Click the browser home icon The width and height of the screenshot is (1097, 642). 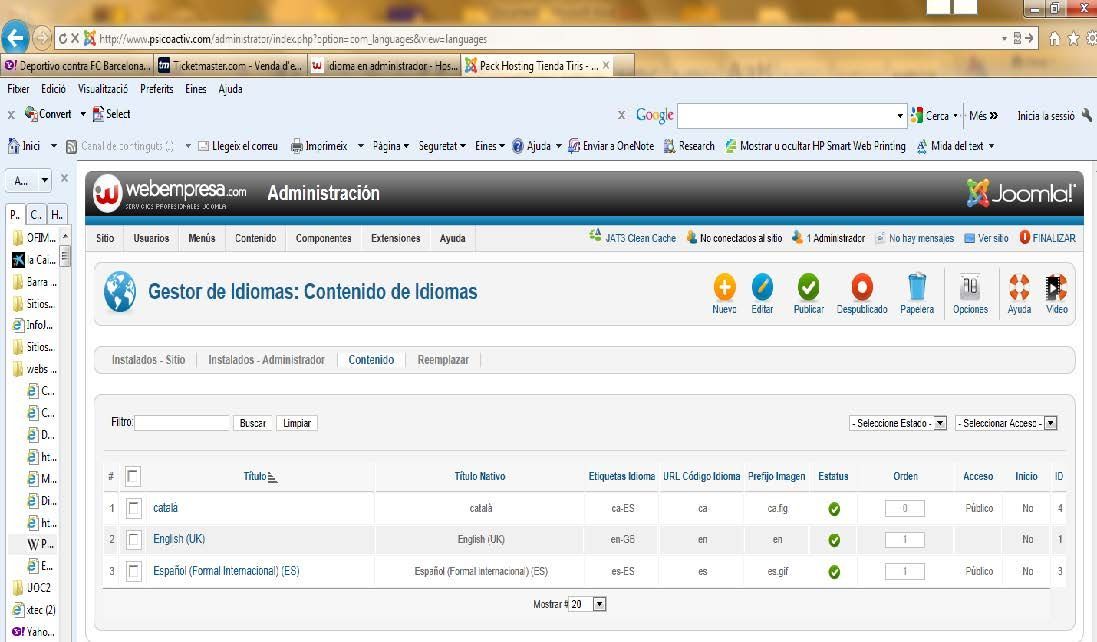tap(1054, 39)
